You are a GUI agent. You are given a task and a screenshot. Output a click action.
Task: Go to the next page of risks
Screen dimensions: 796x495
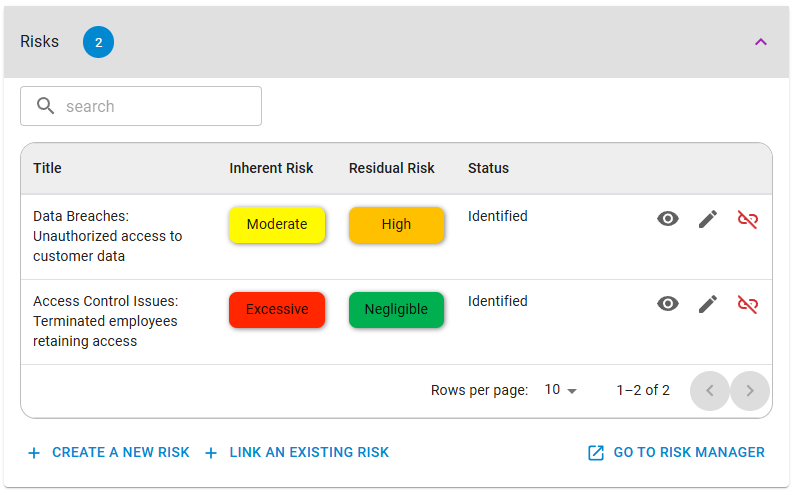click(750, 390)
